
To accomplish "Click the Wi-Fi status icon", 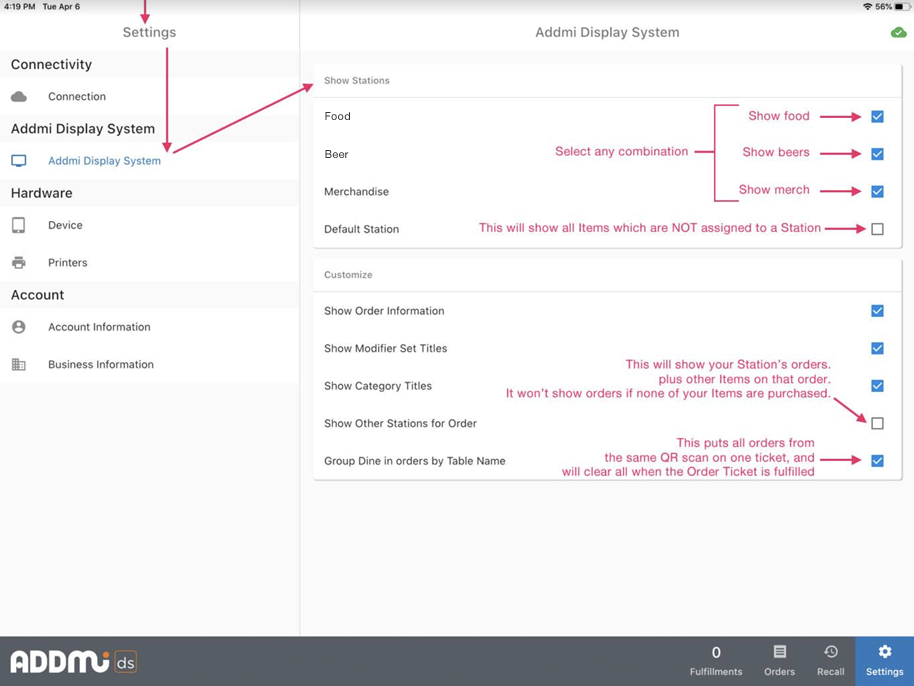I will click(x=867, y=6).
